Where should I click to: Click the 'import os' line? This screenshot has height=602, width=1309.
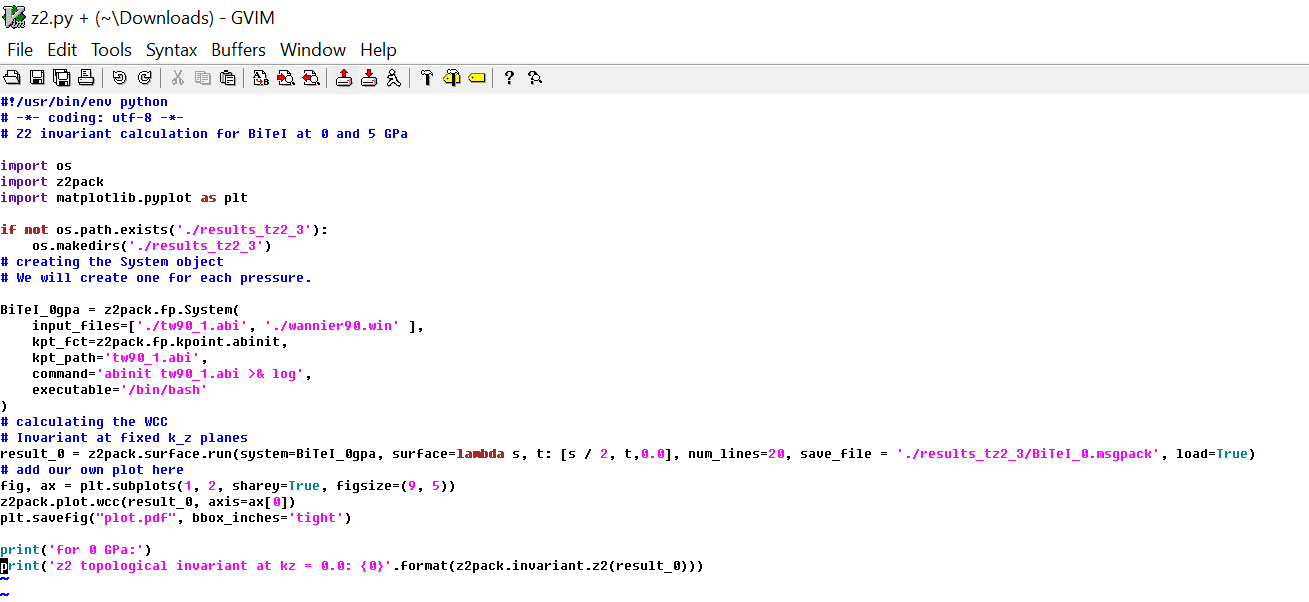click(x=36, y=166)
